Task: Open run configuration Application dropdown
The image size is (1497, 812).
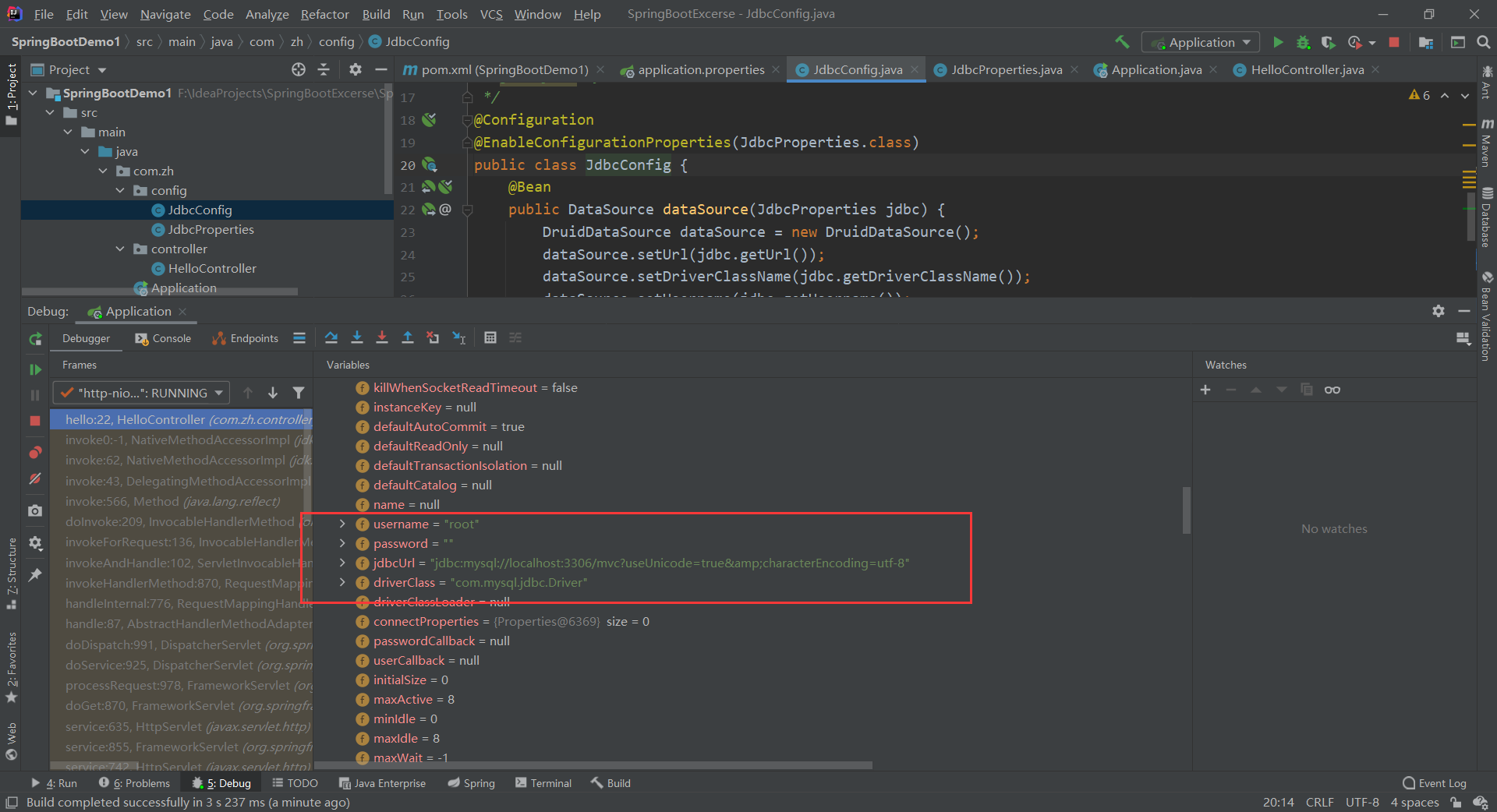Action: [1201, 42]
